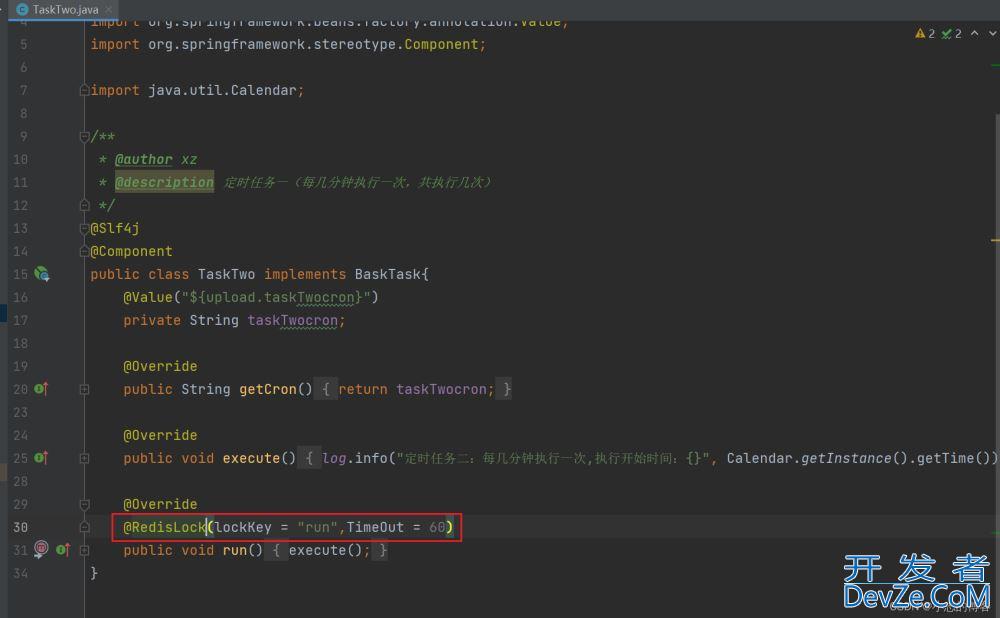This screenshot has width=1000, height=618.
Task: Go to next highlighted problem arrow
Action: click(x=993, y=33)
